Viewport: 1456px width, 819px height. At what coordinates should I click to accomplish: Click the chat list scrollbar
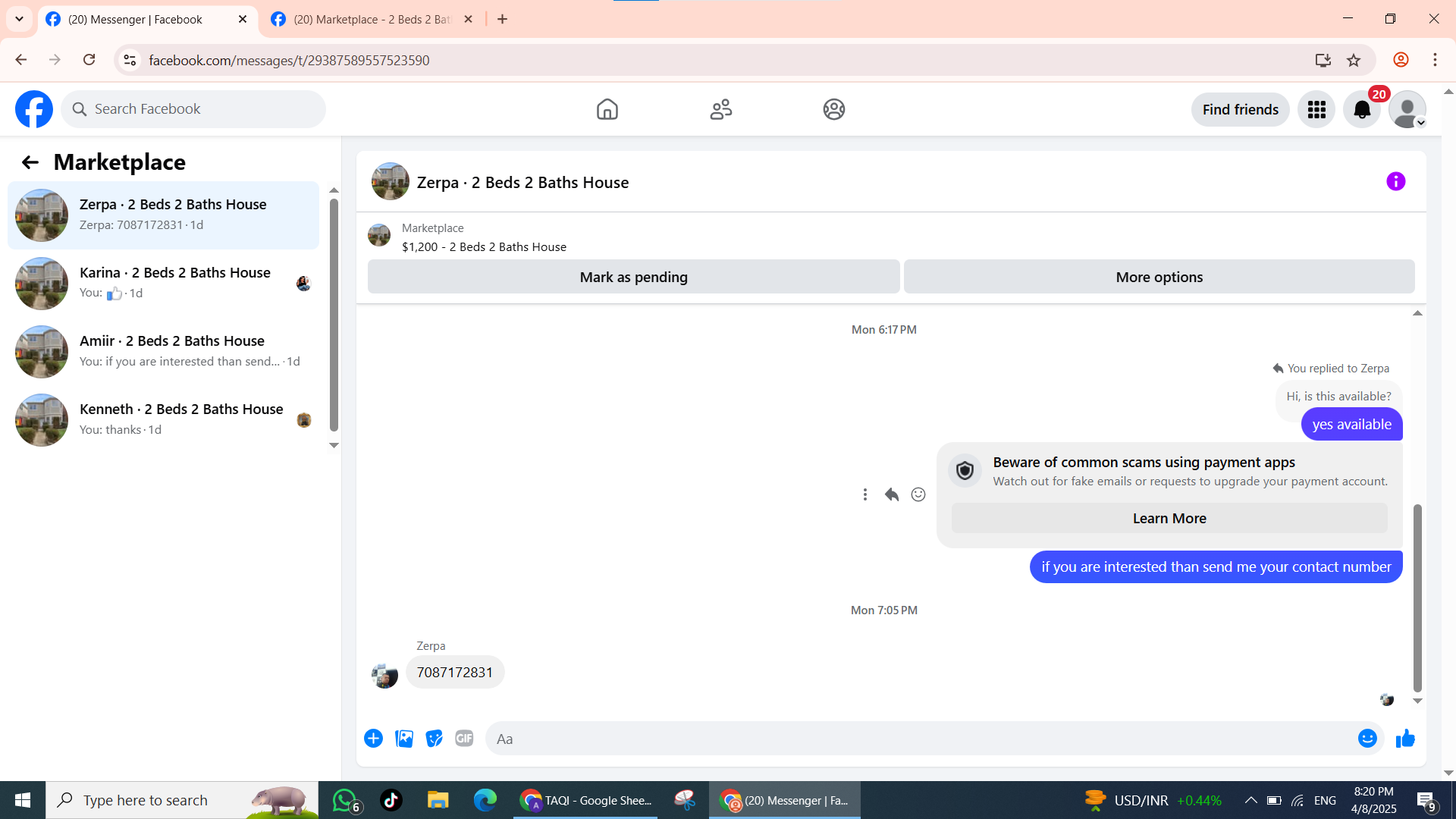[334, 315]
